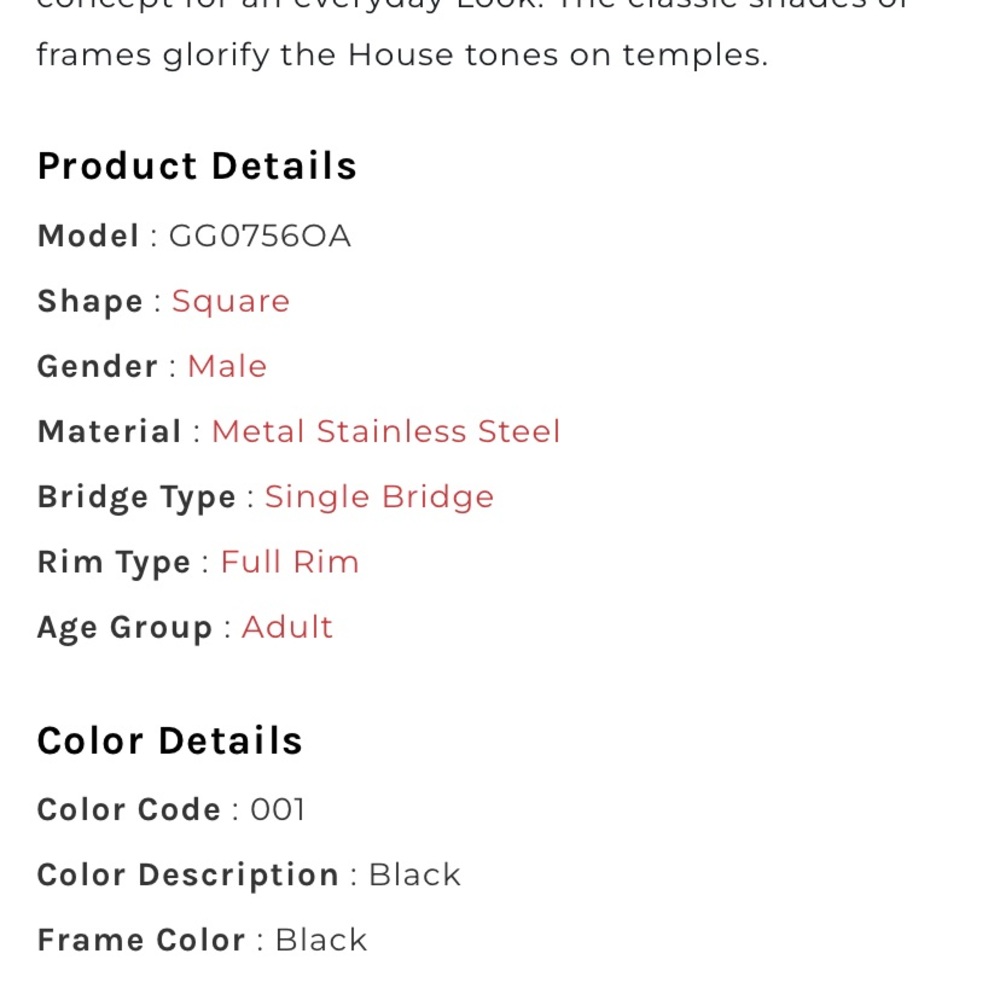The height and width of the screenshot is (1000, 1000).
Task: Click the Bridge Type label
Action: pyautogui.click(x=136, y=497)
